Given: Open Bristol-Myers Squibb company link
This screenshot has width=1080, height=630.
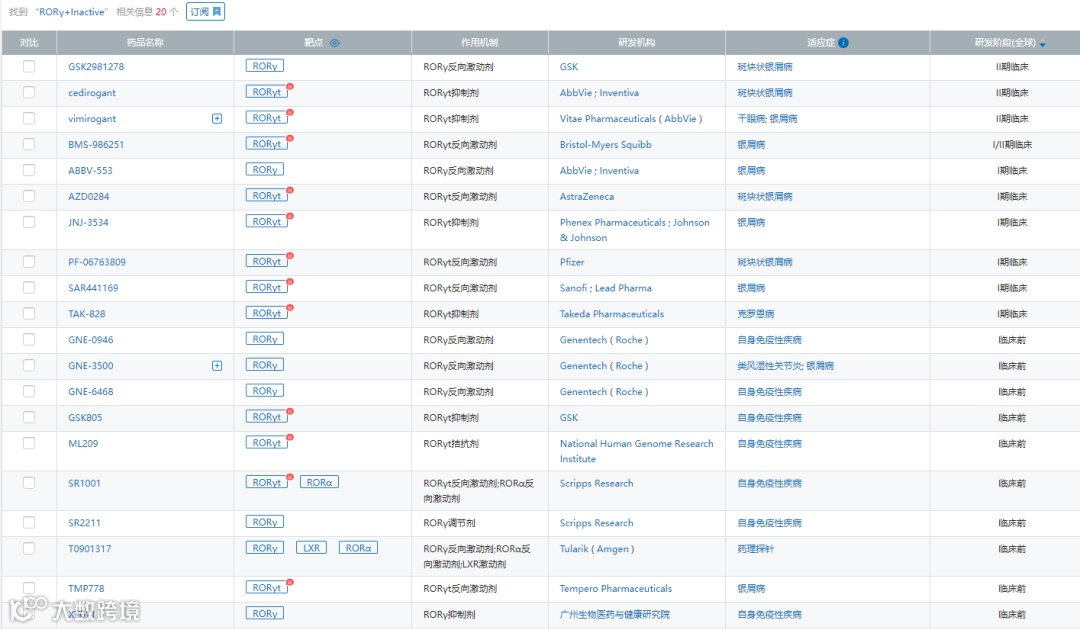Looking at the screenshot, I should pos(605,145).
